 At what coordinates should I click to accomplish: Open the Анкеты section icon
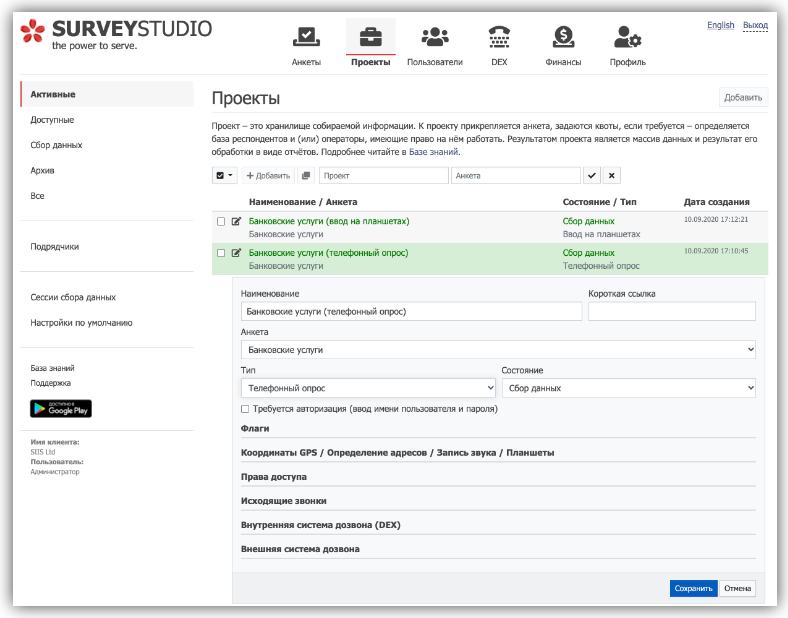coord(306,37)
